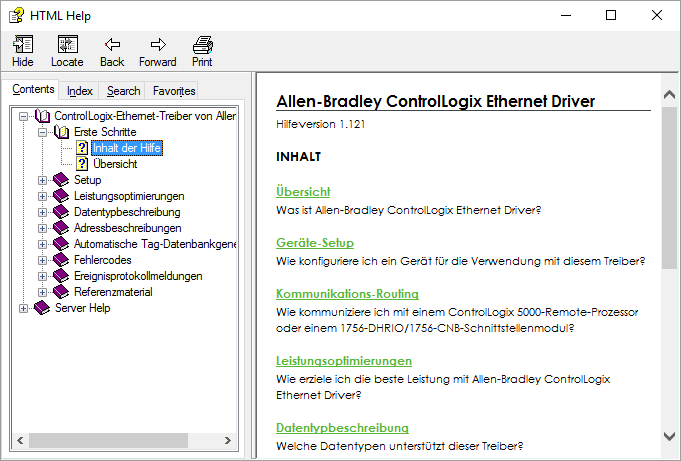This screenshot has height=461, width=681.
Task: Select the Übersicht tree item
Action: [115, 164]
